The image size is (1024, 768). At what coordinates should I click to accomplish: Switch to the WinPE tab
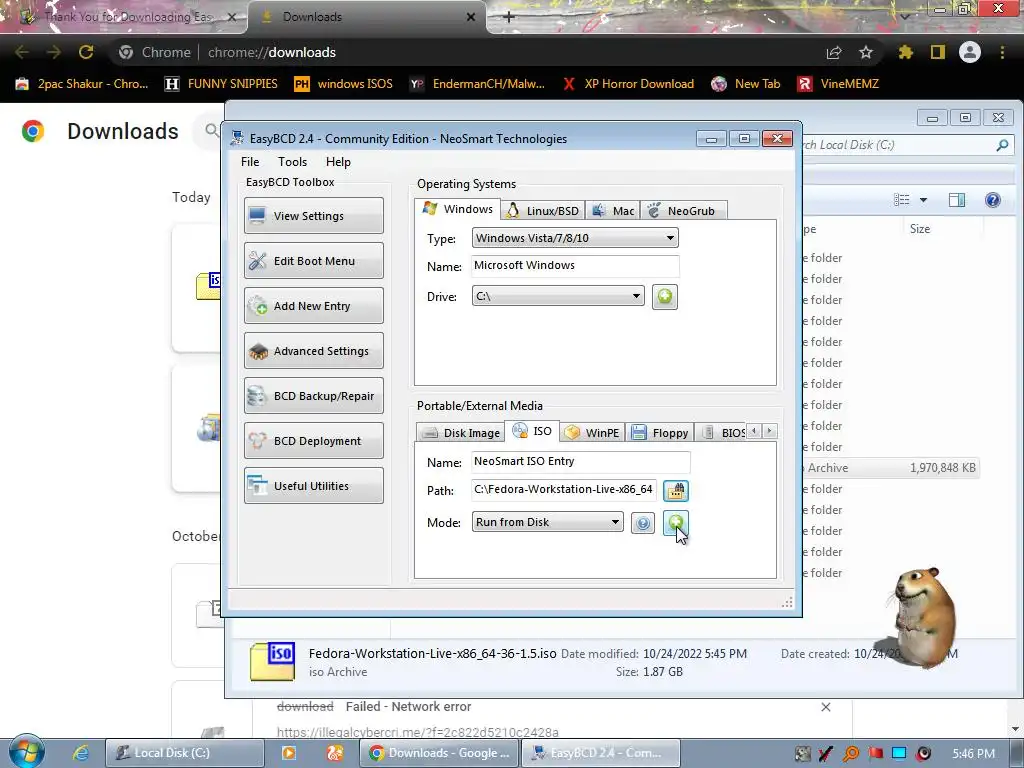coord(592,433)
